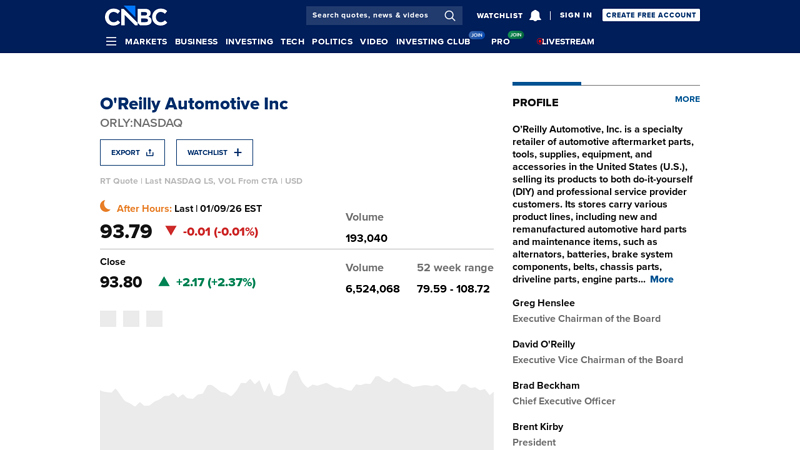This screenshot has width=800, height=450.
Task: Click the -0.01 (-0.01%) change value
Action: (x=220, y=232)
